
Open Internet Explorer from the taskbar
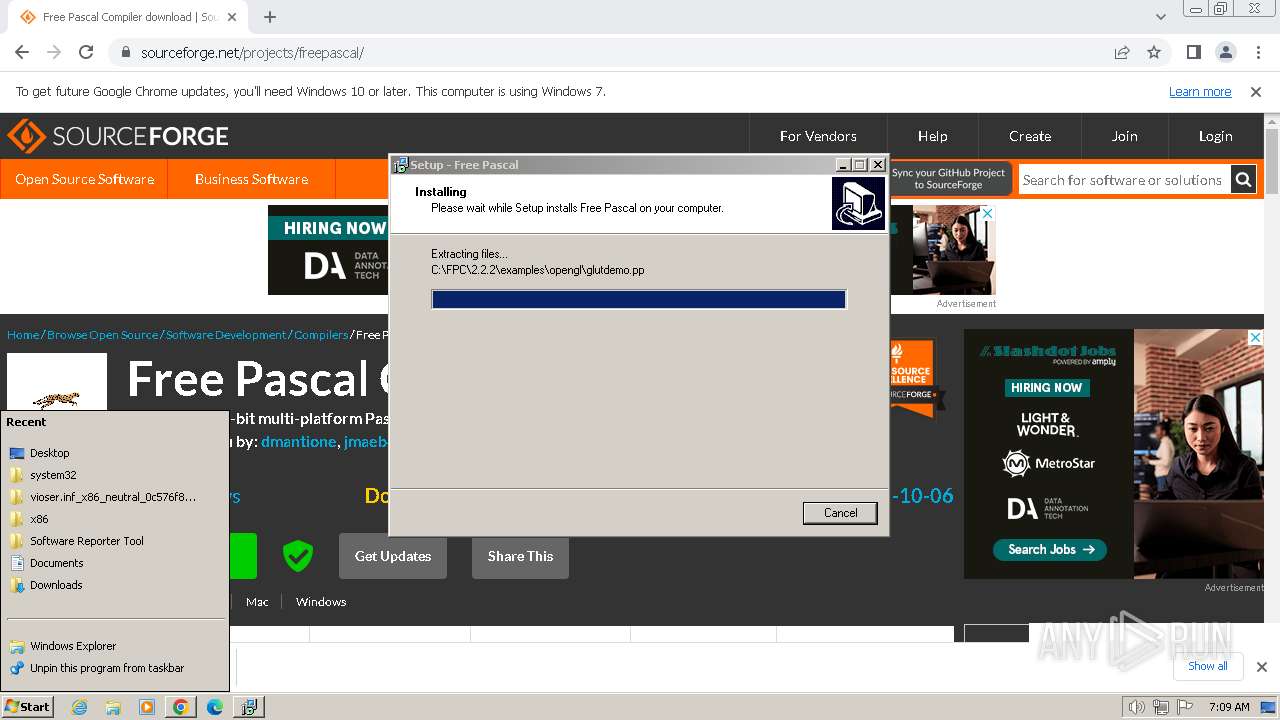(x=80, y=707)
